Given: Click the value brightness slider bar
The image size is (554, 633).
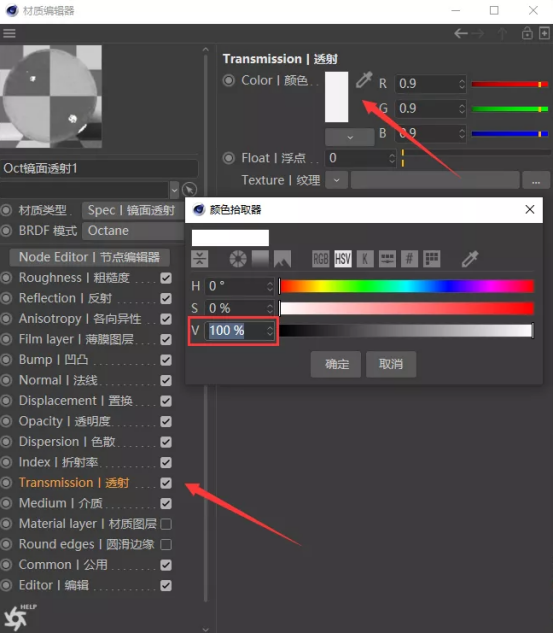Looking at the screenshot, I should click(x=406, y=331).
